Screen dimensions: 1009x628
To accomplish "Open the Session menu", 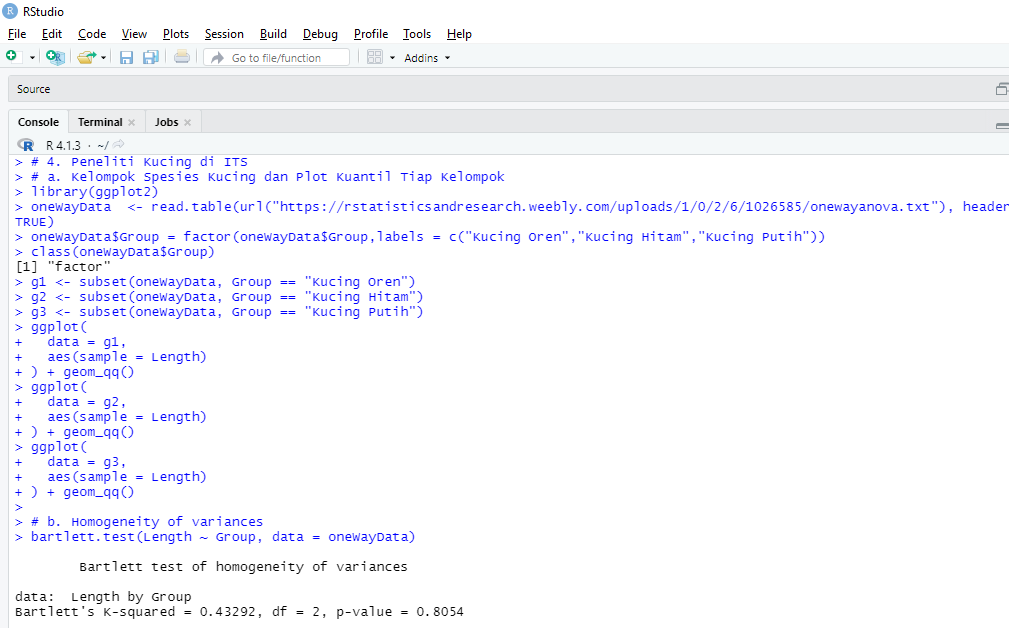I will [x=224, y=33].
